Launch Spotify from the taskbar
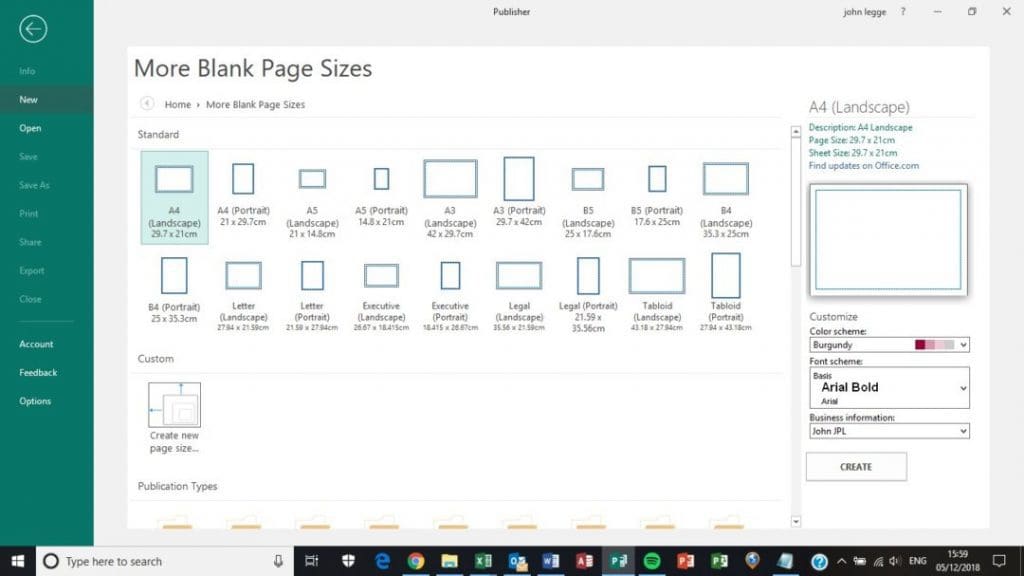1024x576 pixels. coord(653,562)
